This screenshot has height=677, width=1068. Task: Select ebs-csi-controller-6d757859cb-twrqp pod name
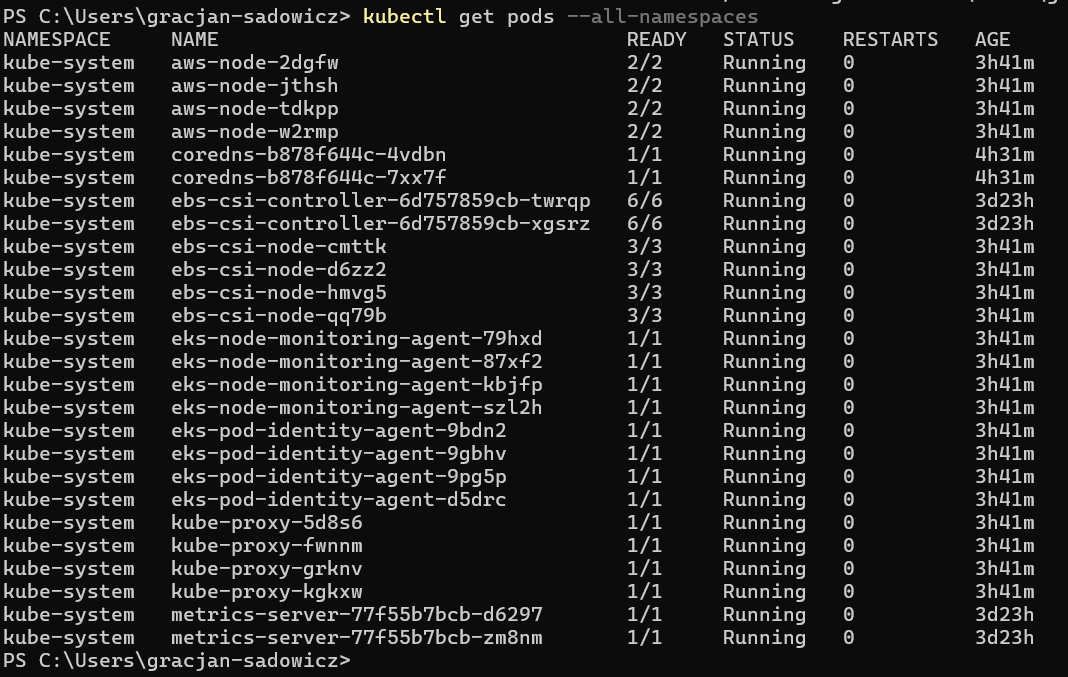[x=380, y=201]
